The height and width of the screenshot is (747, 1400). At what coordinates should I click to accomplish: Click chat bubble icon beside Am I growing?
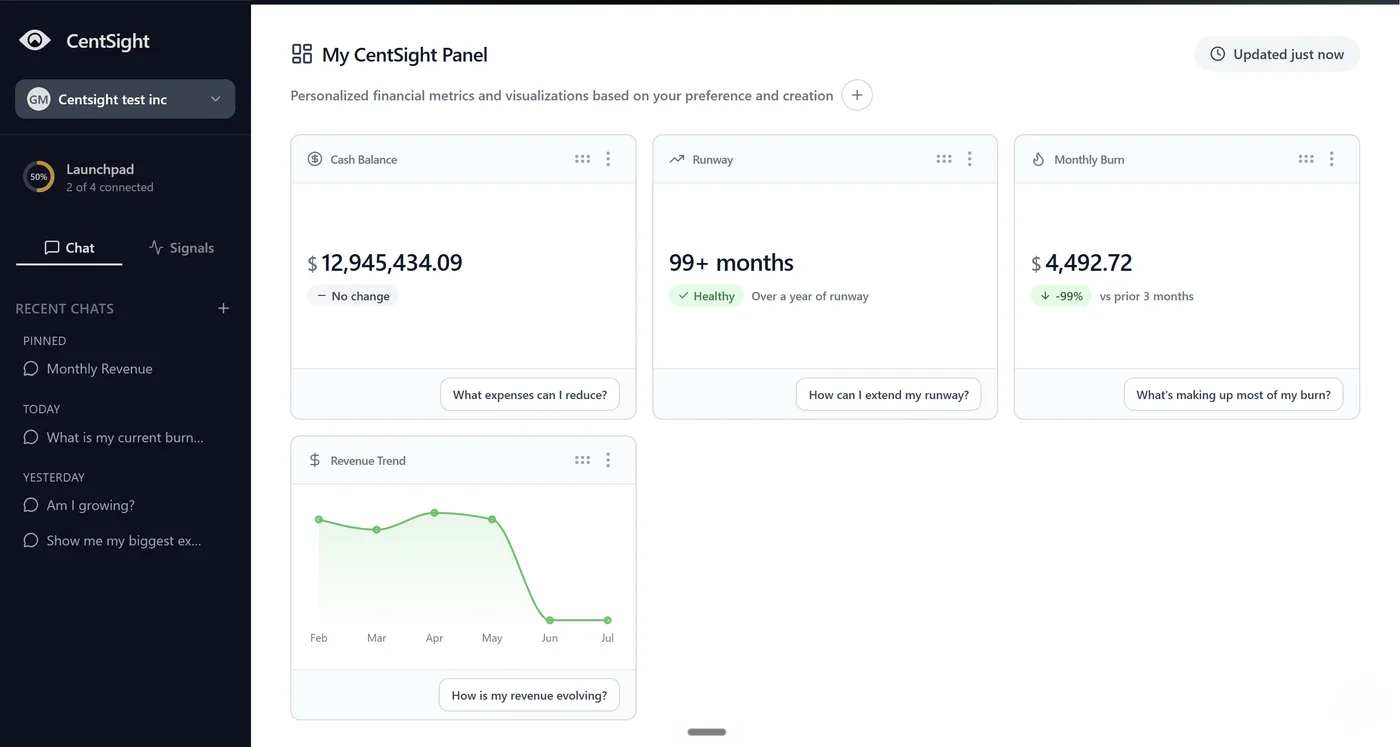[31, 505]
